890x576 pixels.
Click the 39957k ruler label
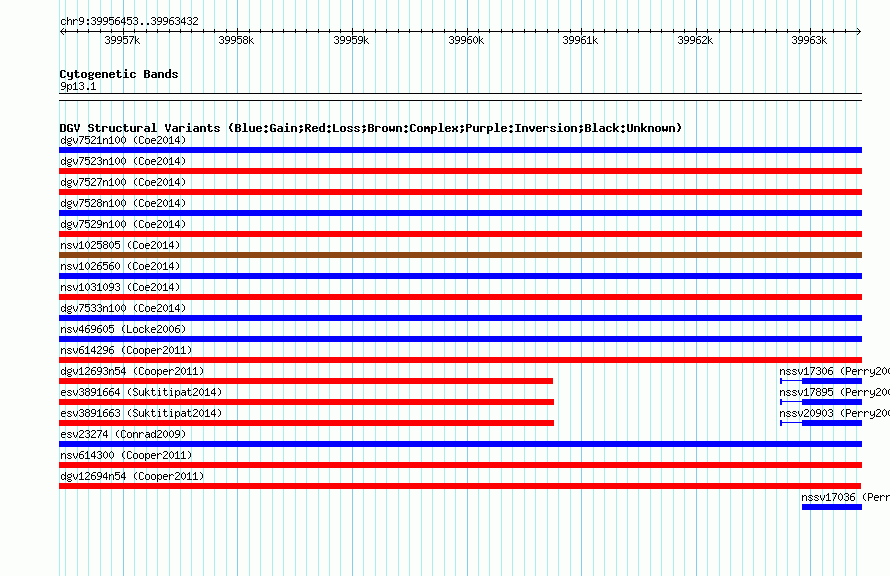tap(122, 40)
